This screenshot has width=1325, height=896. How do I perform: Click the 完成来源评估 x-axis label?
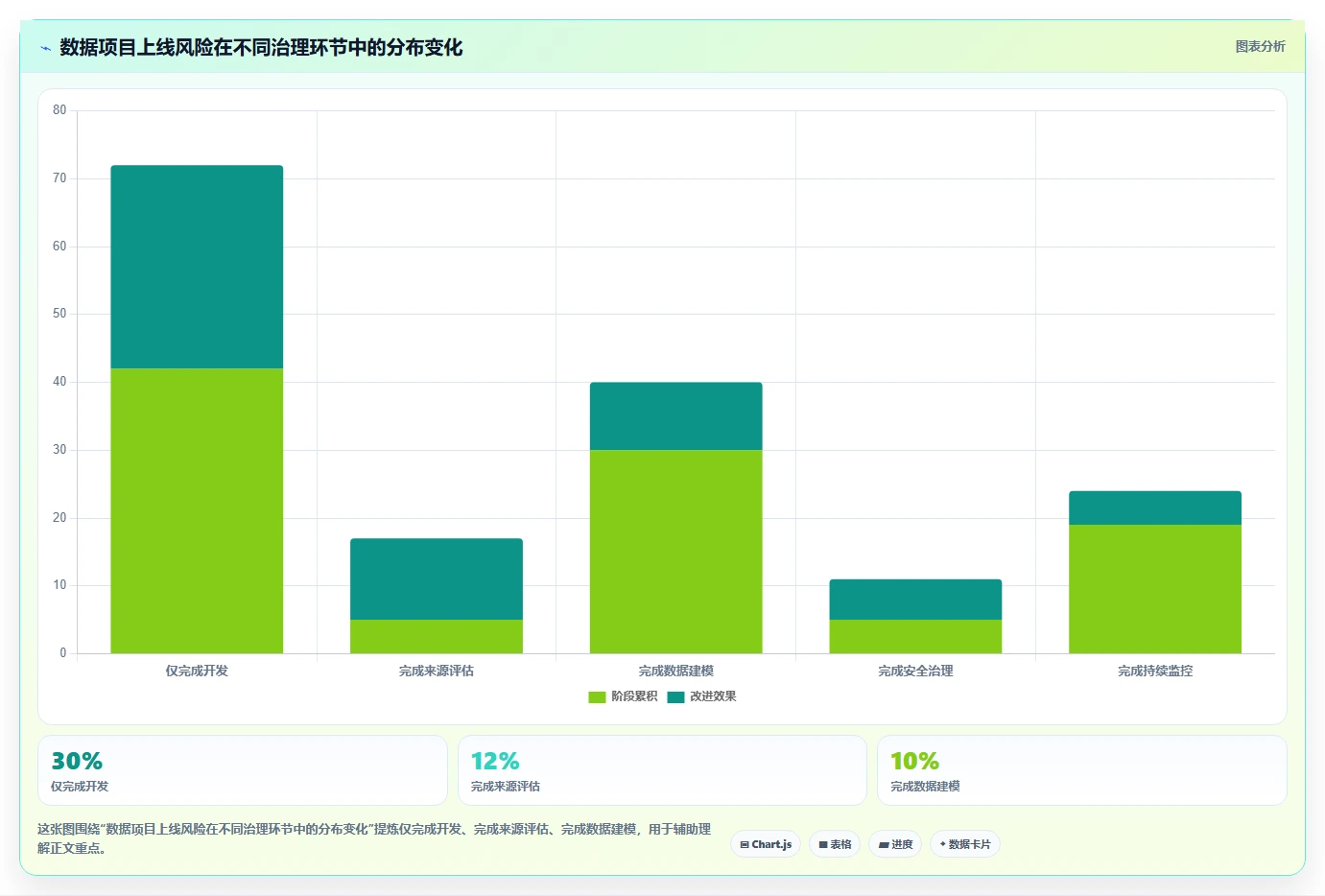[437, 671]
